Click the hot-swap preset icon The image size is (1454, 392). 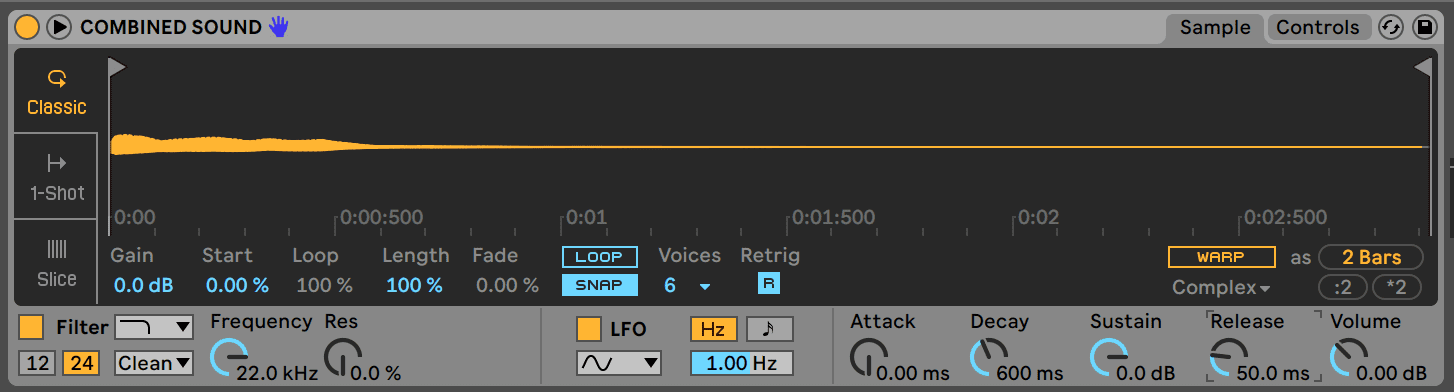1391,28
